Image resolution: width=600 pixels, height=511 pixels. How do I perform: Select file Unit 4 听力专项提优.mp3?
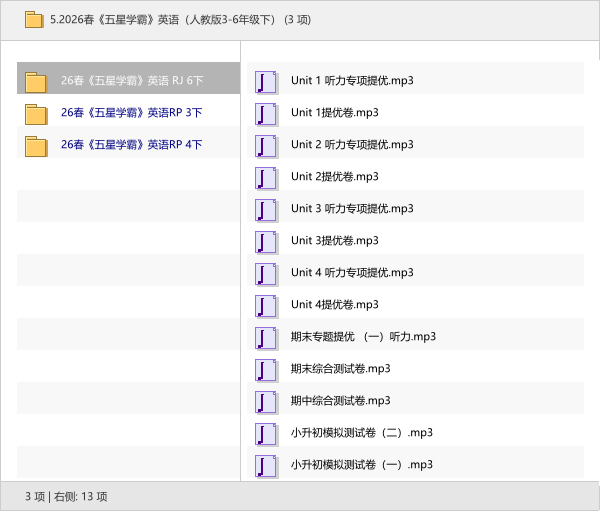click(351, 273)
